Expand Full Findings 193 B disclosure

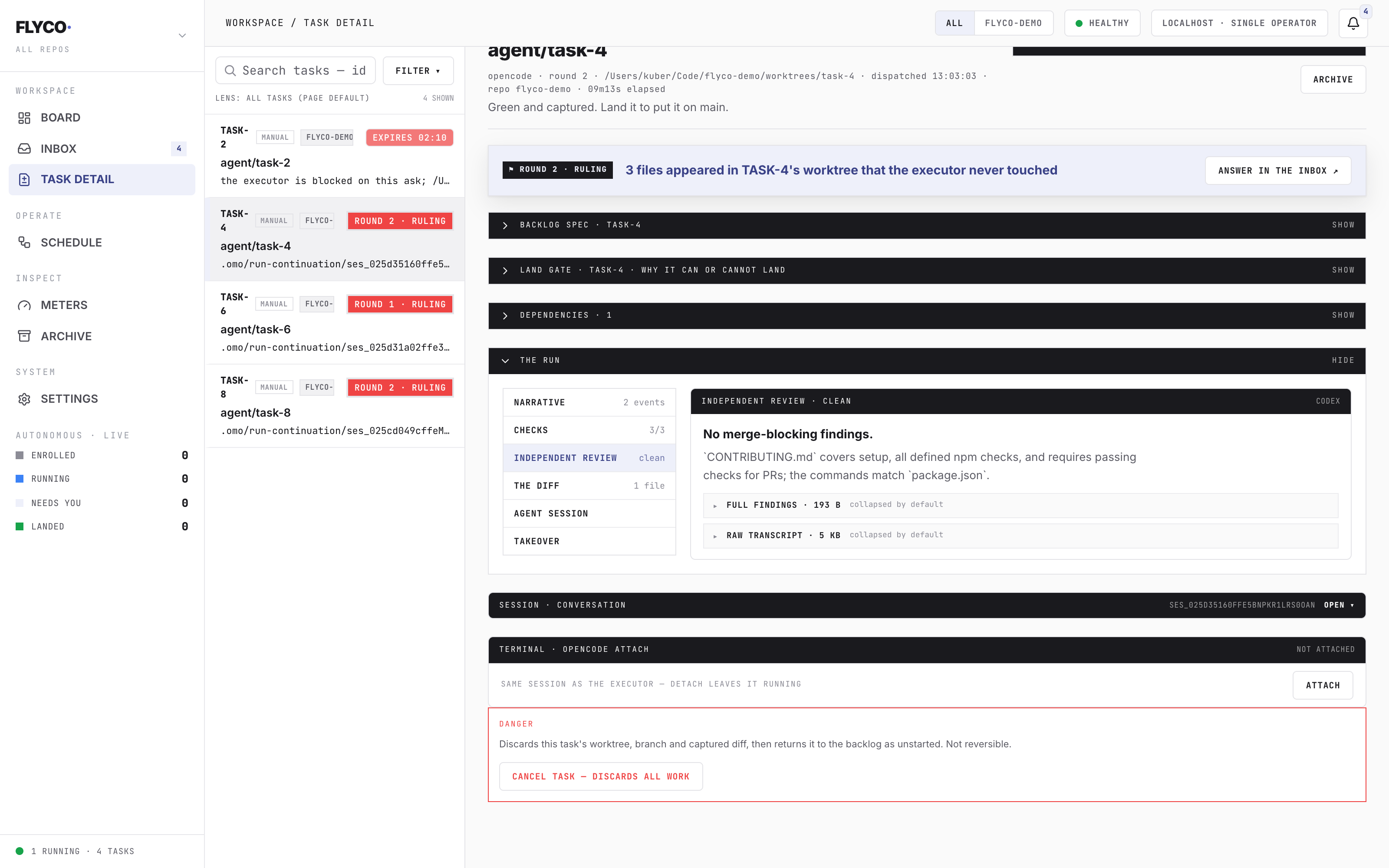tap(1020, 505)
